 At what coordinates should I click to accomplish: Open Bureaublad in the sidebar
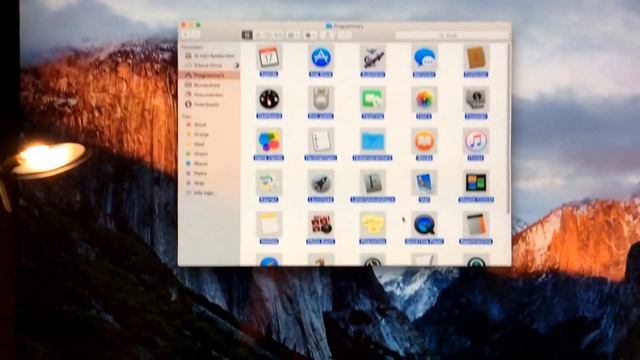tap(210, 85)
